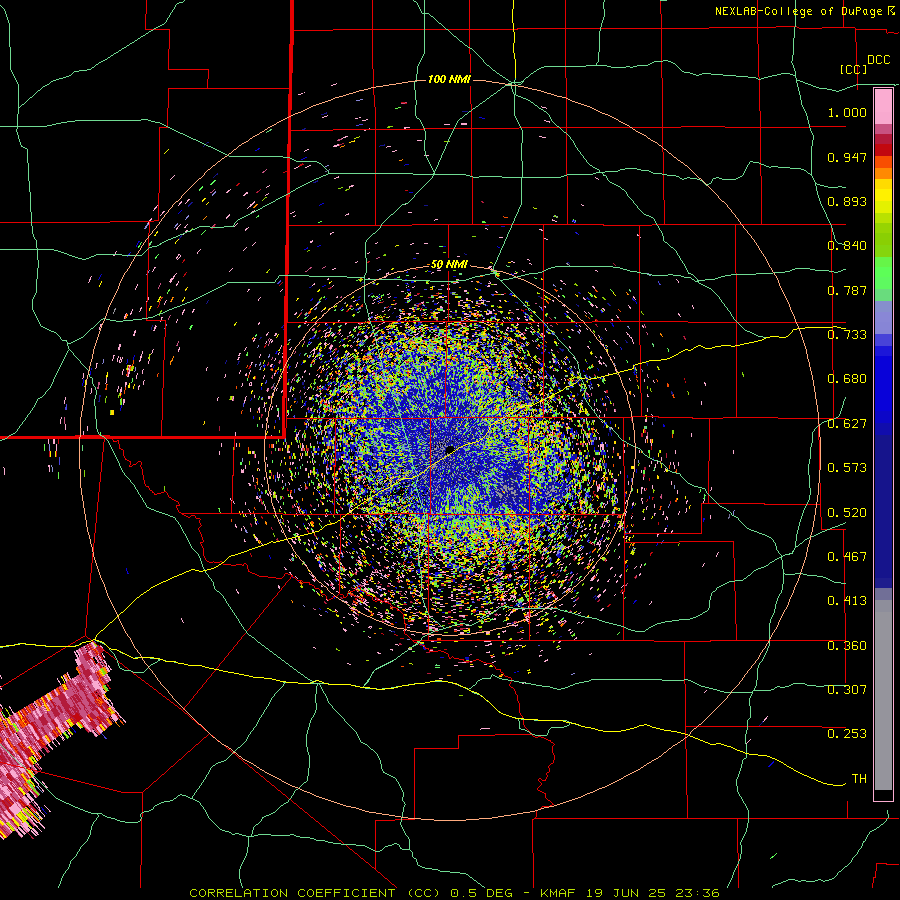
Task: Pick the bright green segment of the color bar
Action: point(883,273)
